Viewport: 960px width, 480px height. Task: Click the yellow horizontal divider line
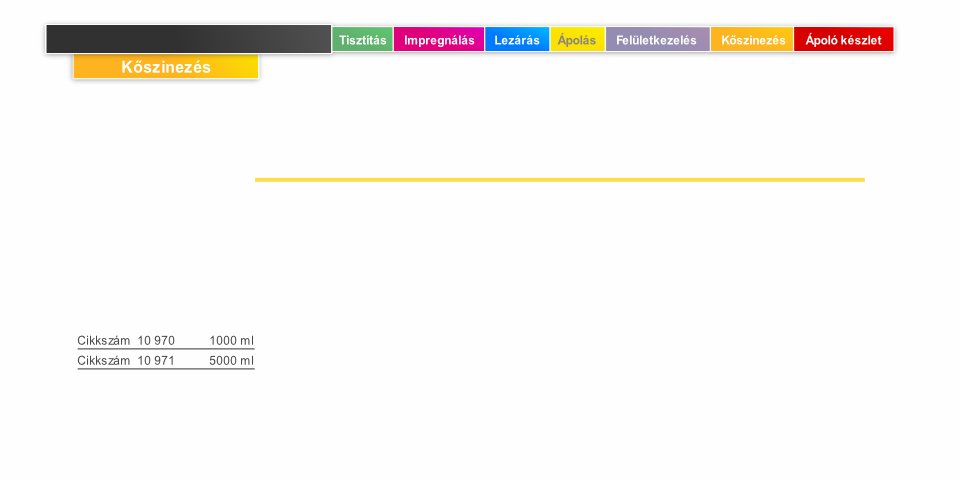(x=560, y=180)
